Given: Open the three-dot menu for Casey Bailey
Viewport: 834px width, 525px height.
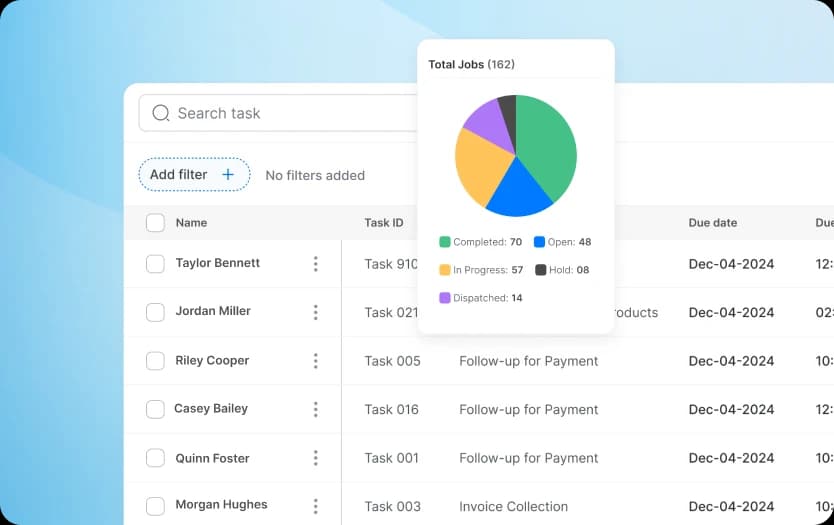Looking at the screenshot, I should pyautogui.click(x=315, y=409).
